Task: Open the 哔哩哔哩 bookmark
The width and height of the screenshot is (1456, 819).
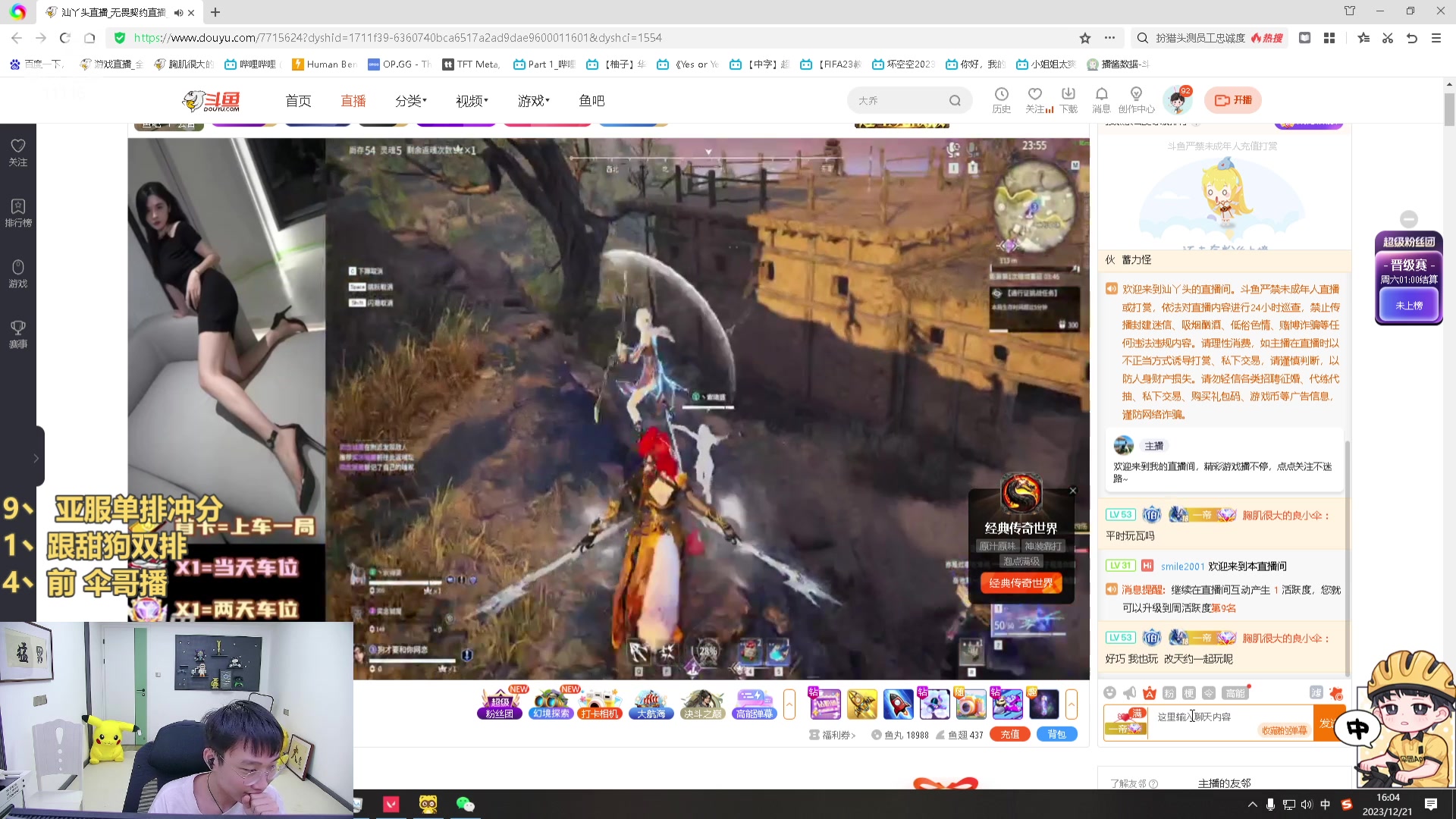Action: coord(252,64)
